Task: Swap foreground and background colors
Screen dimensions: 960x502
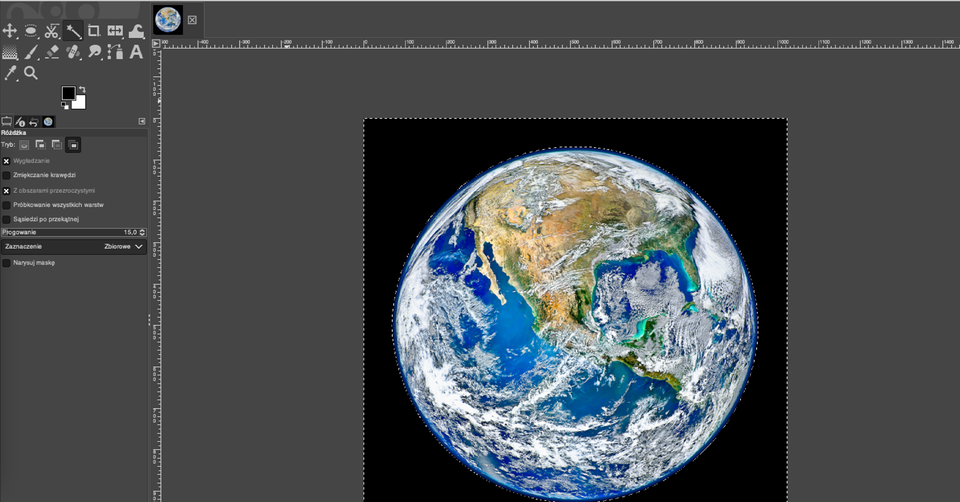Action: tap(82, 88)
